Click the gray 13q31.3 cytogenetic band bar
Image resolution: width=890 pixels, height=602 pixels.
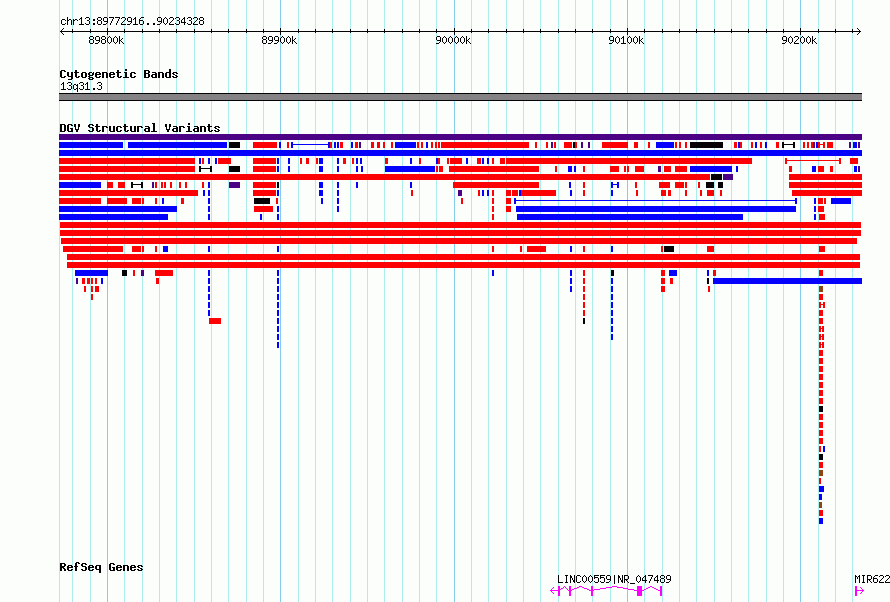pyautogui.click(x=460, y=97)
